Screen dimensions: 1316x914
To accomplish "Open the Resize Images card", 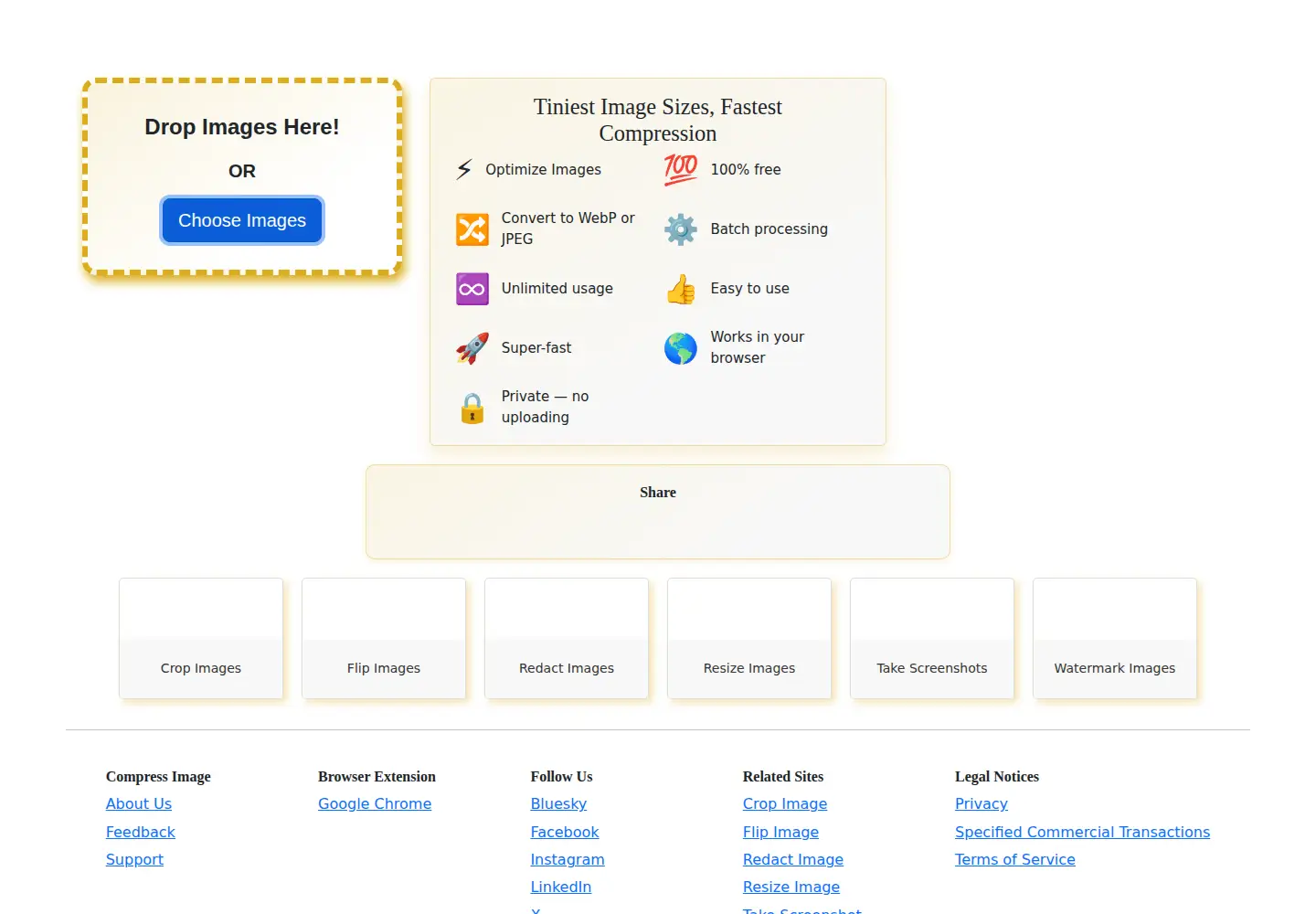I will coord(749,638).
